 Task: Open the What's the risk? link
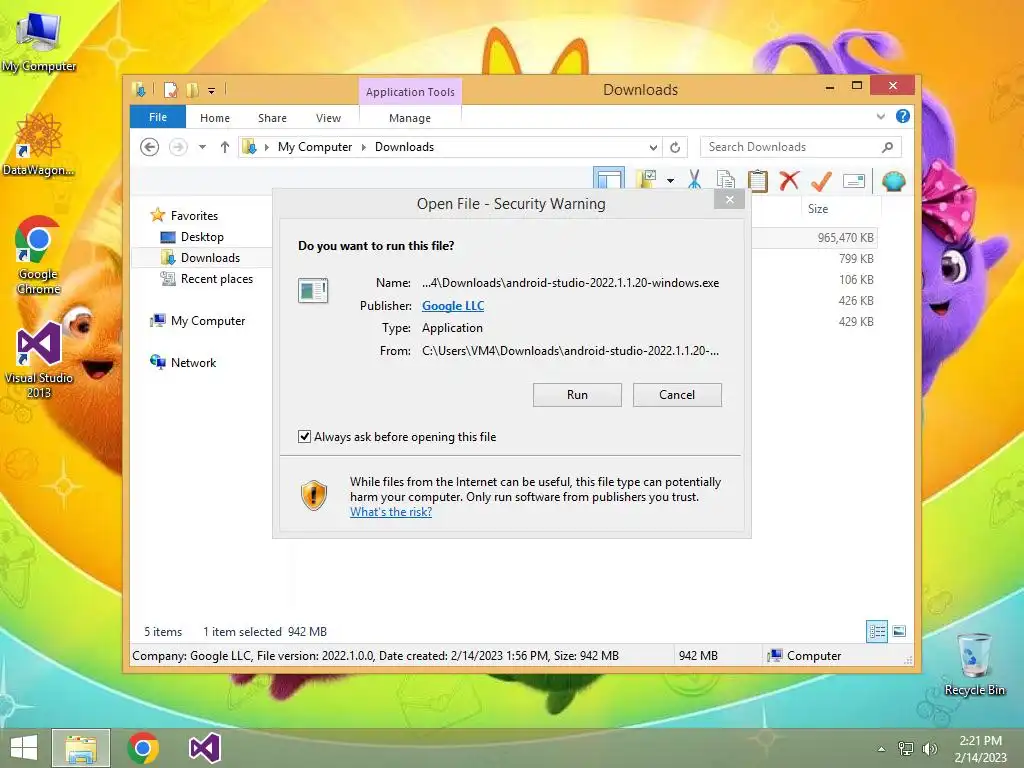pyautogui.click(x=391, y=512)
